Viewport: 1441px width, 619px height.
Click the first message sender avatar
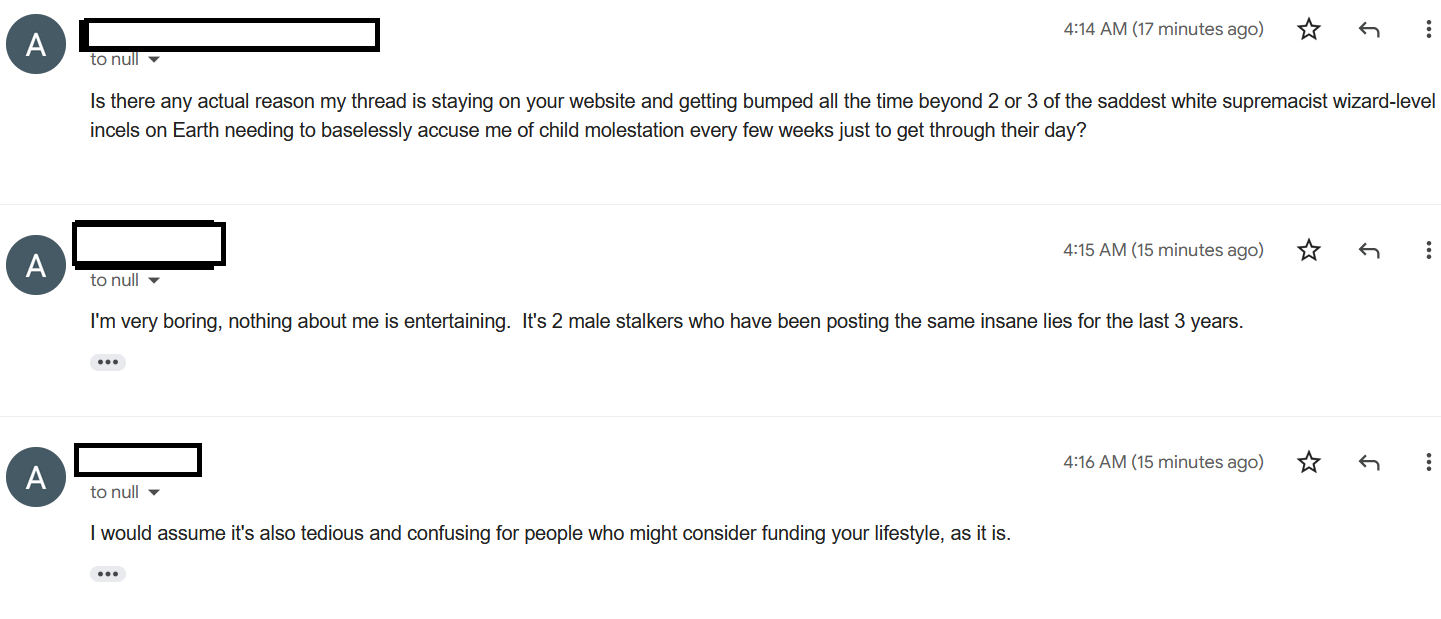tap(36, 44)
